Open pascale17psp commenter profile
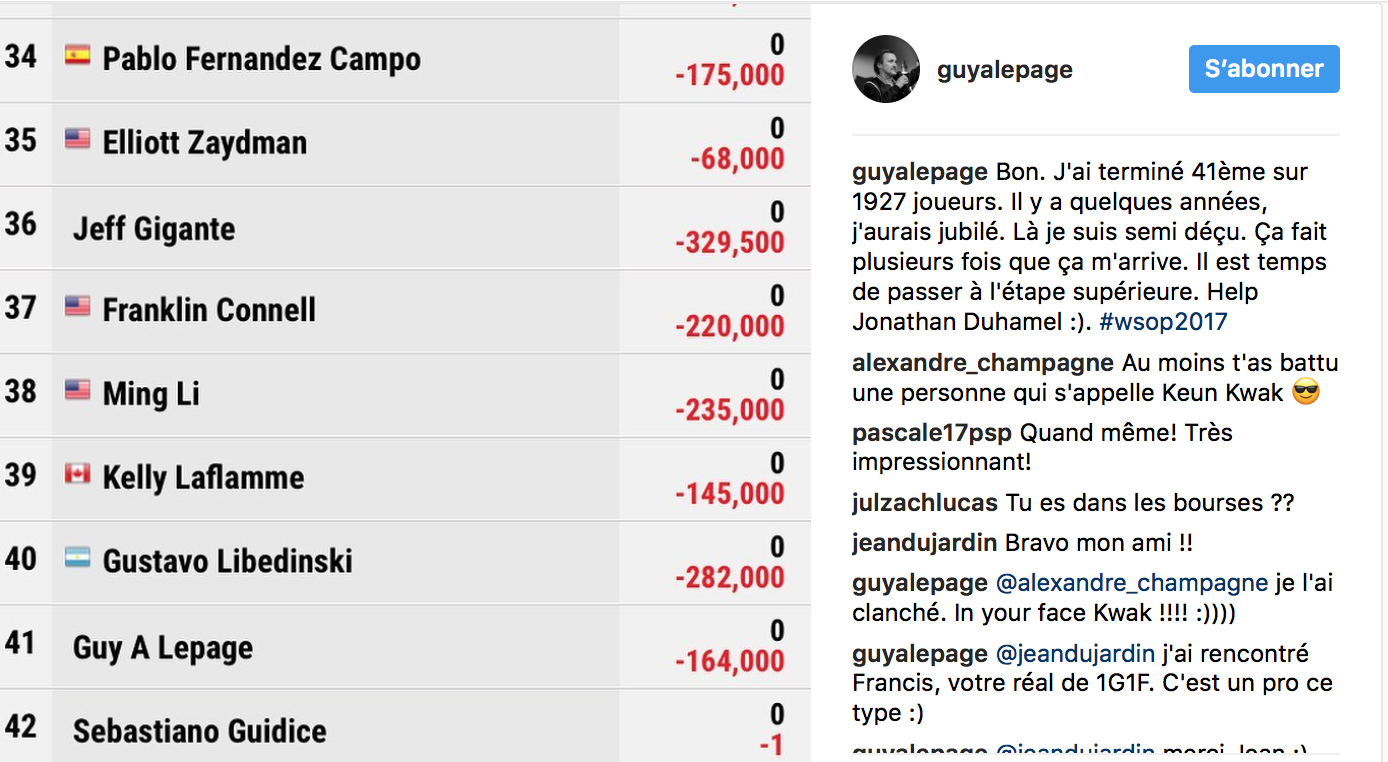 (932, 433)
